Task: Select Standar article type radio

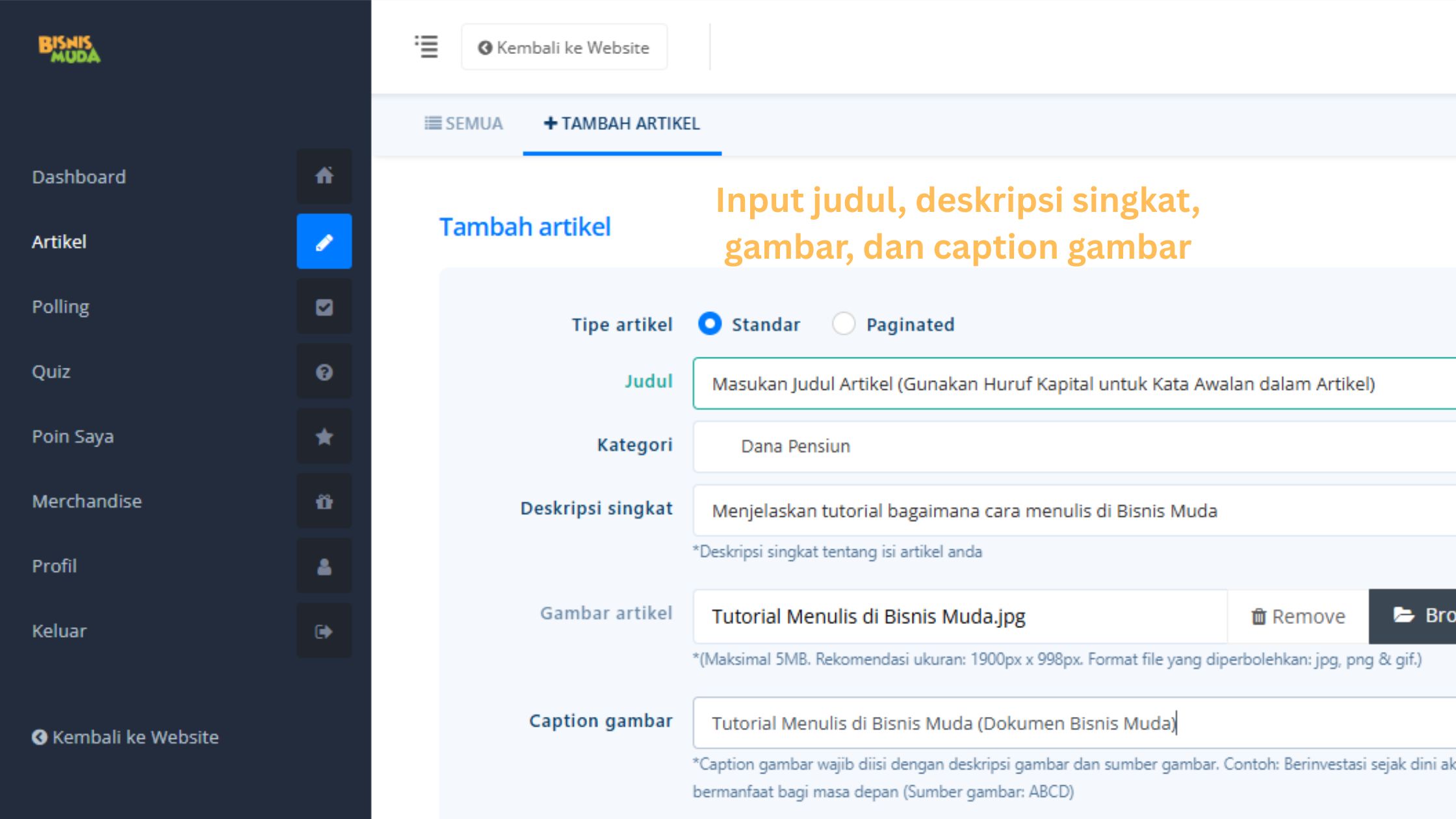Action: coord(710,324)
